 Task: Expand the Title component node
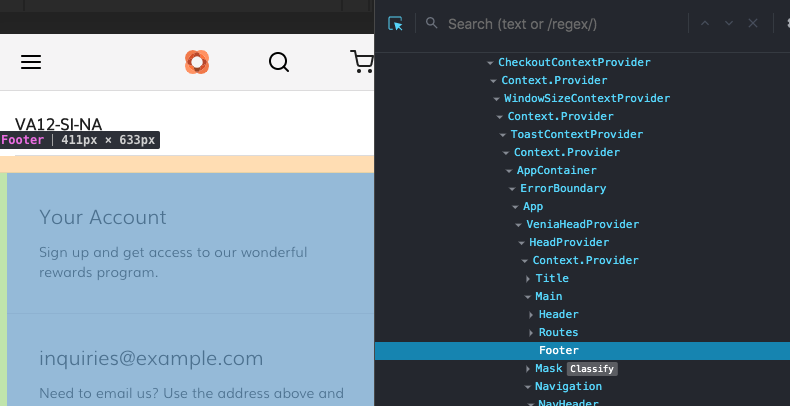tap(528, 279)
